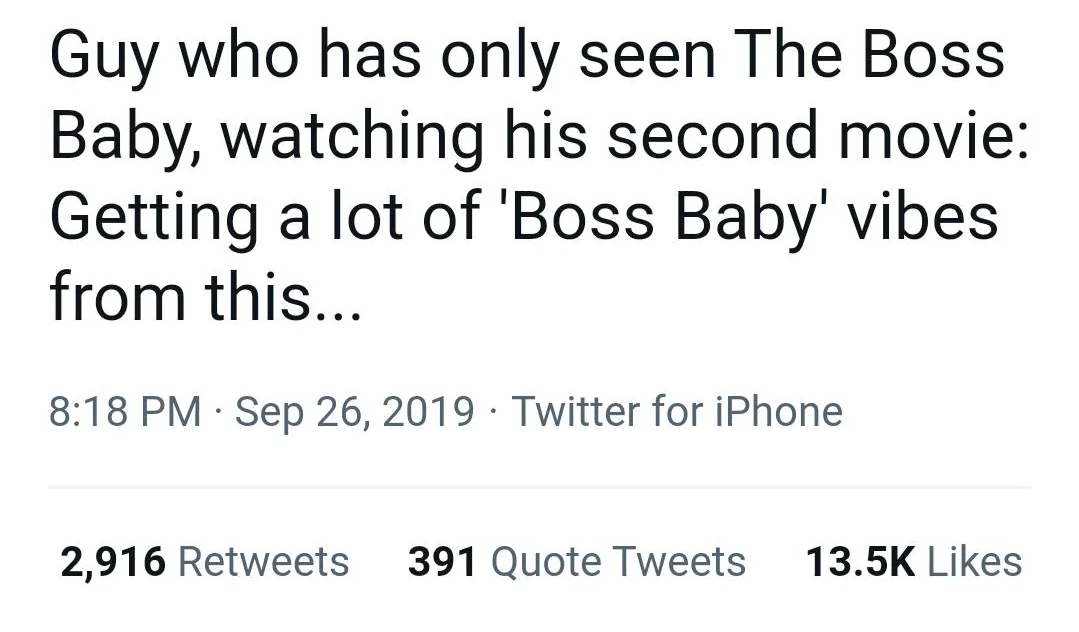This screenshot has width=1079, height=632.
Task: Click the 8:18 PM timestamp
Action: (x=125, y=411)
